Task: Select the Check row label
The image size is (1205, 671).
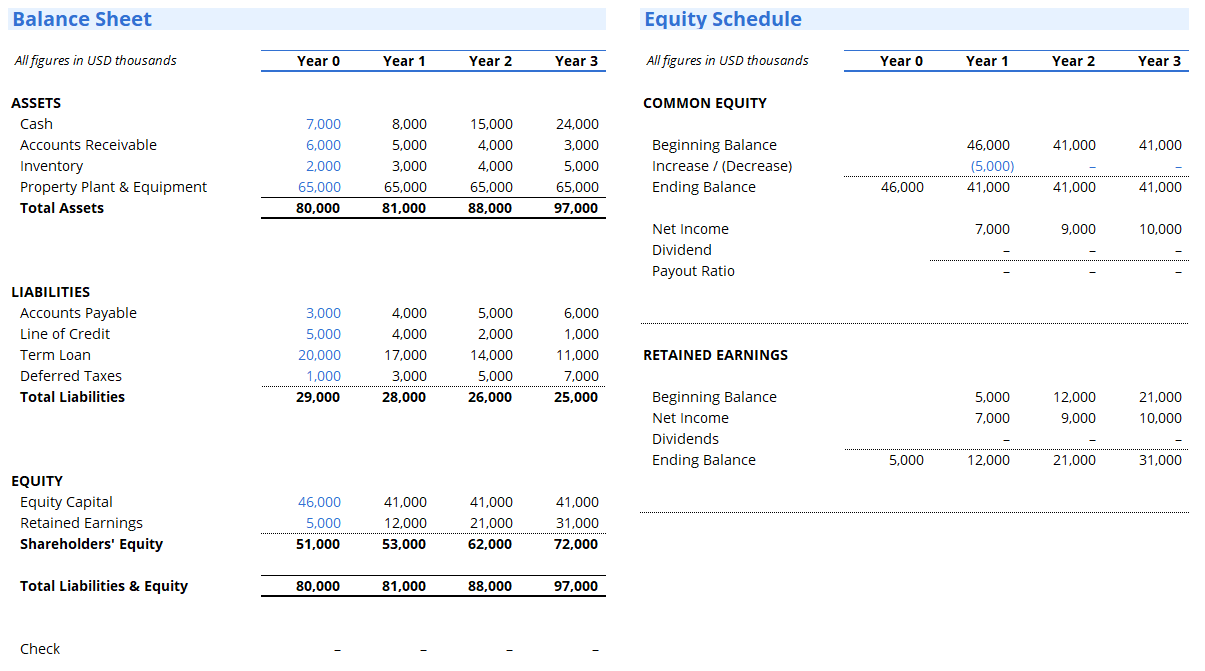Action: point(40,649)
